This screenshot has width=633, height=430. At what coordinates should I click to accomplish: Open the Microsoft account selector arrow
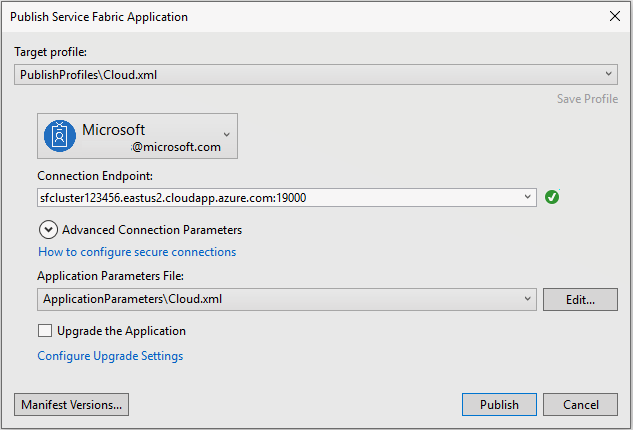click(226, 134)
